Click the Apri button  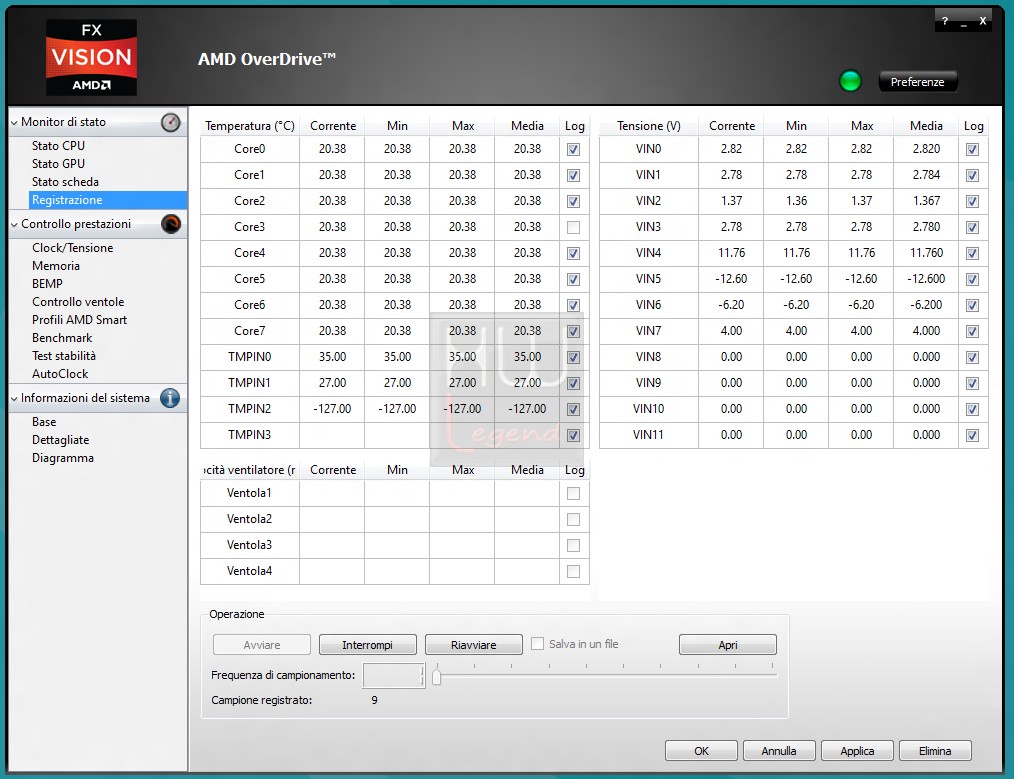click(728, 645)
